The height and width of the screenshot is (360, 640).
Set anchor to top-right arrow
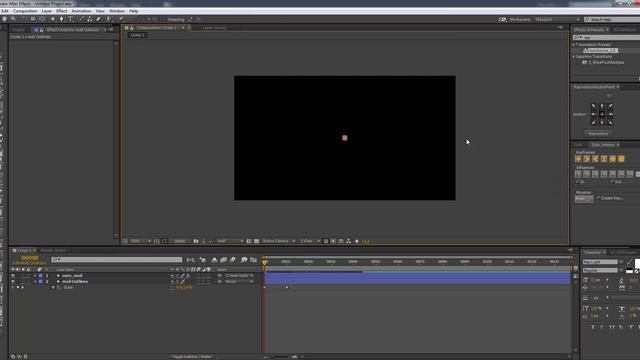coord(610,106)
